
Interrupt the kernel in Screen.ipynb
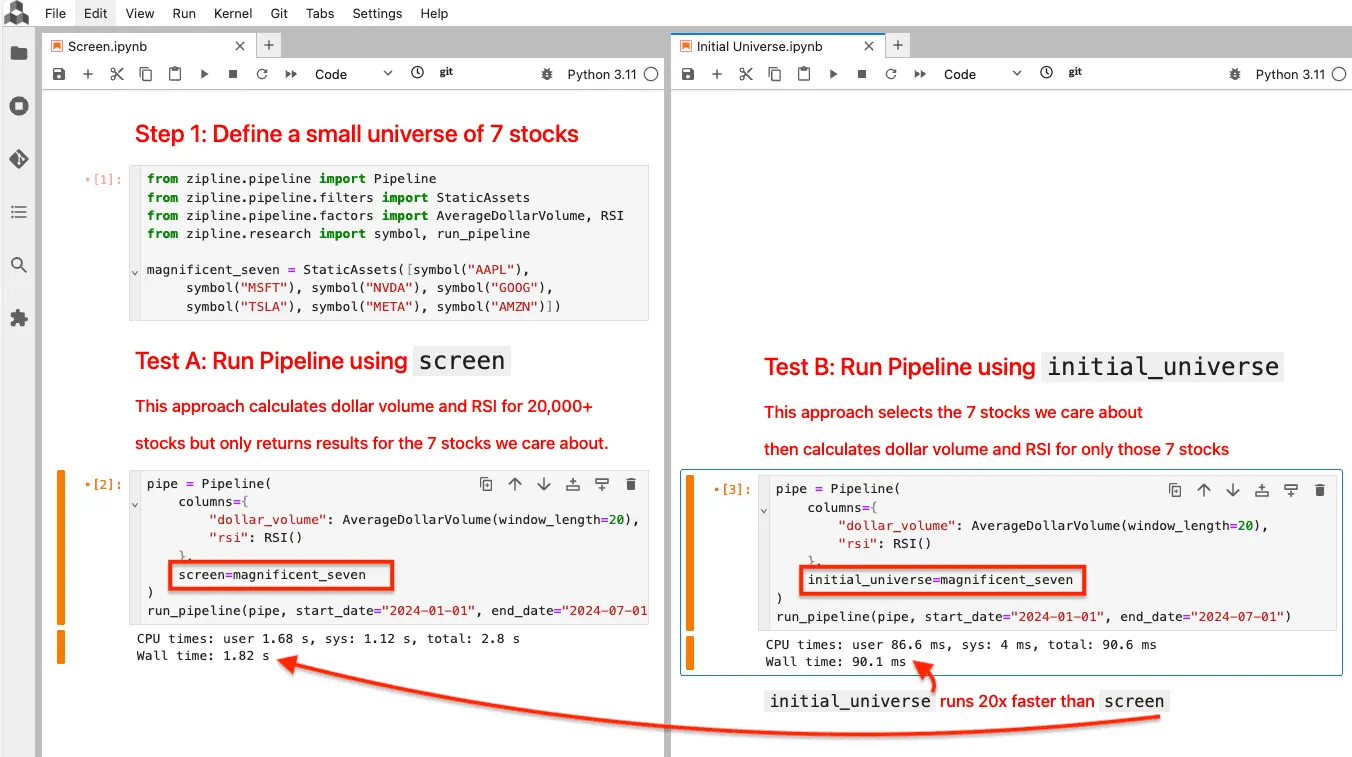coord(233,74)
